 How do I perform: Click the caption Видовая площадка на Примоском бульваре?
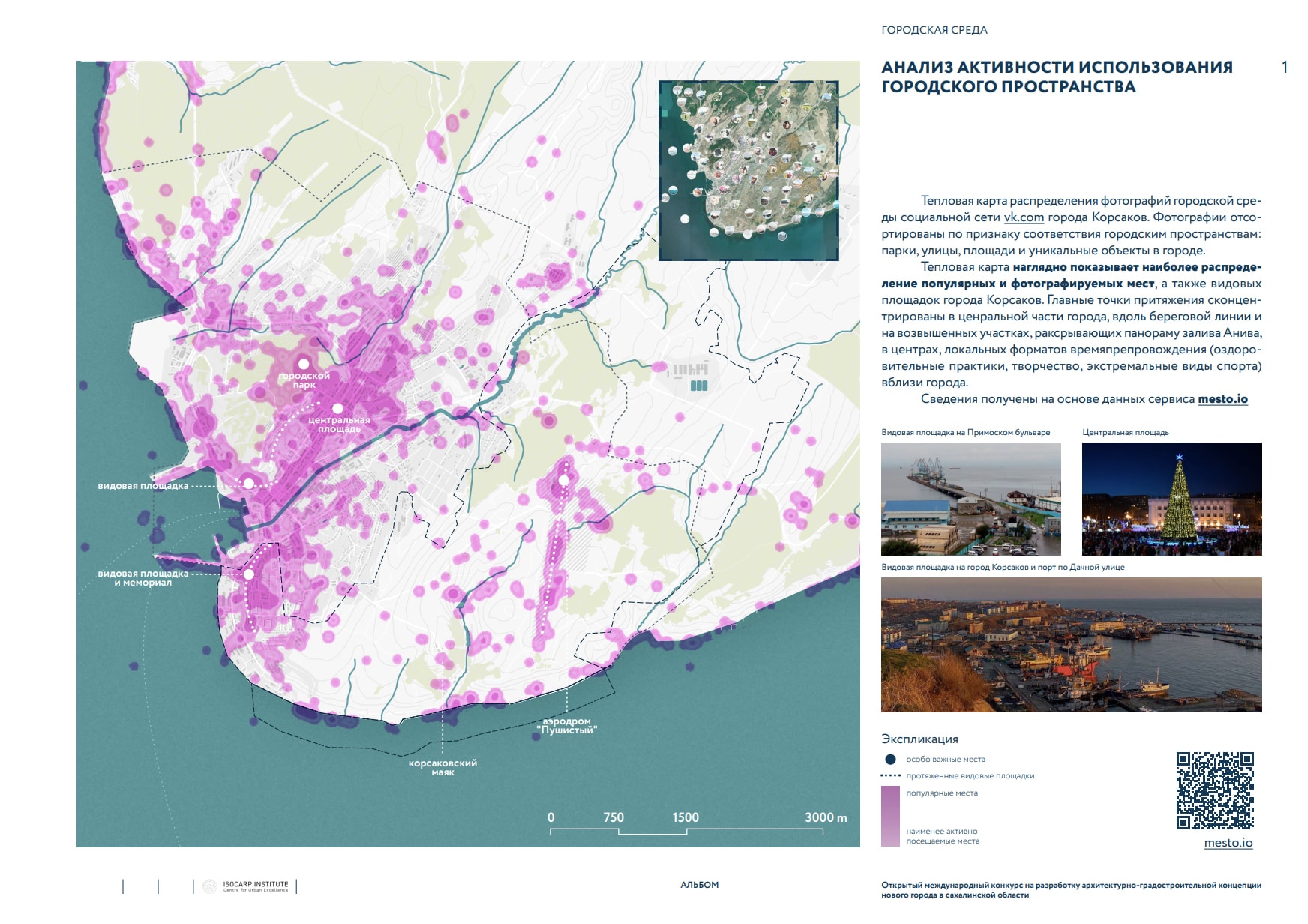(966, 432)
